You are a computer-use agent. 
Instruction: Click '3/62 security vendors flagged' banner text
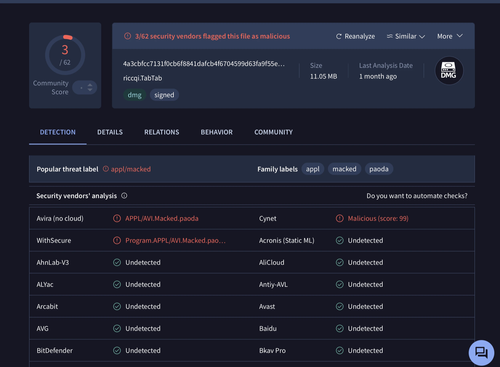[x=212, y=36]
